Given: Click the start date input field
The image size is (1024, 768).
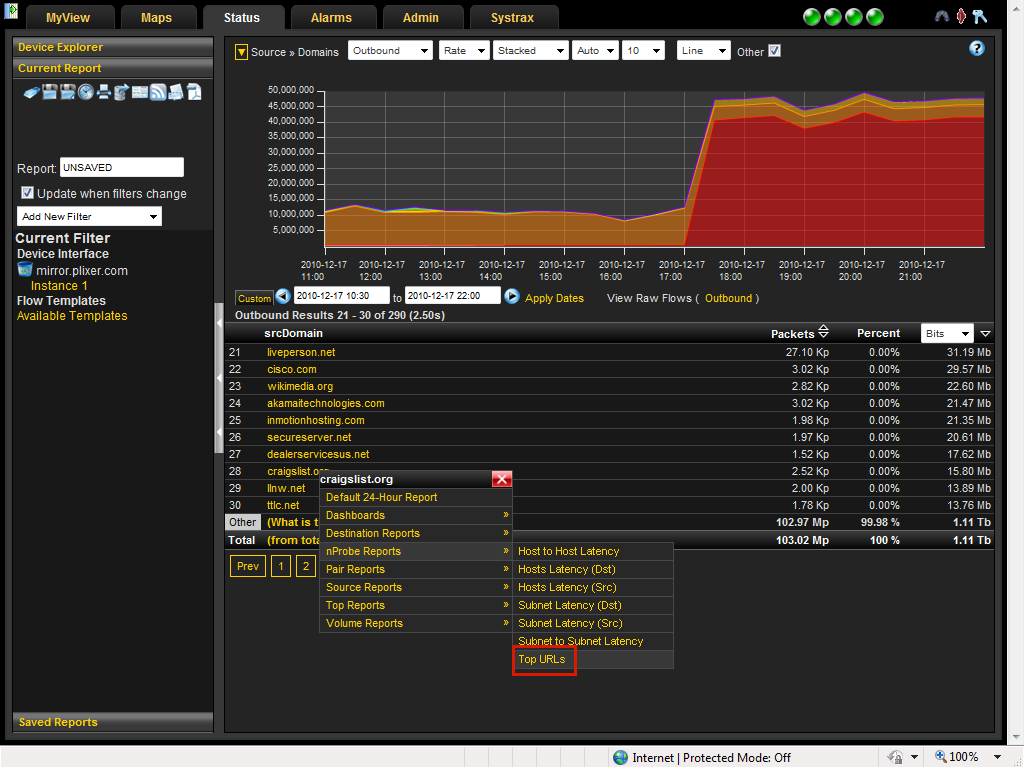Looking at the screenshot, I should pyautogui.click(x=341, y=297).
